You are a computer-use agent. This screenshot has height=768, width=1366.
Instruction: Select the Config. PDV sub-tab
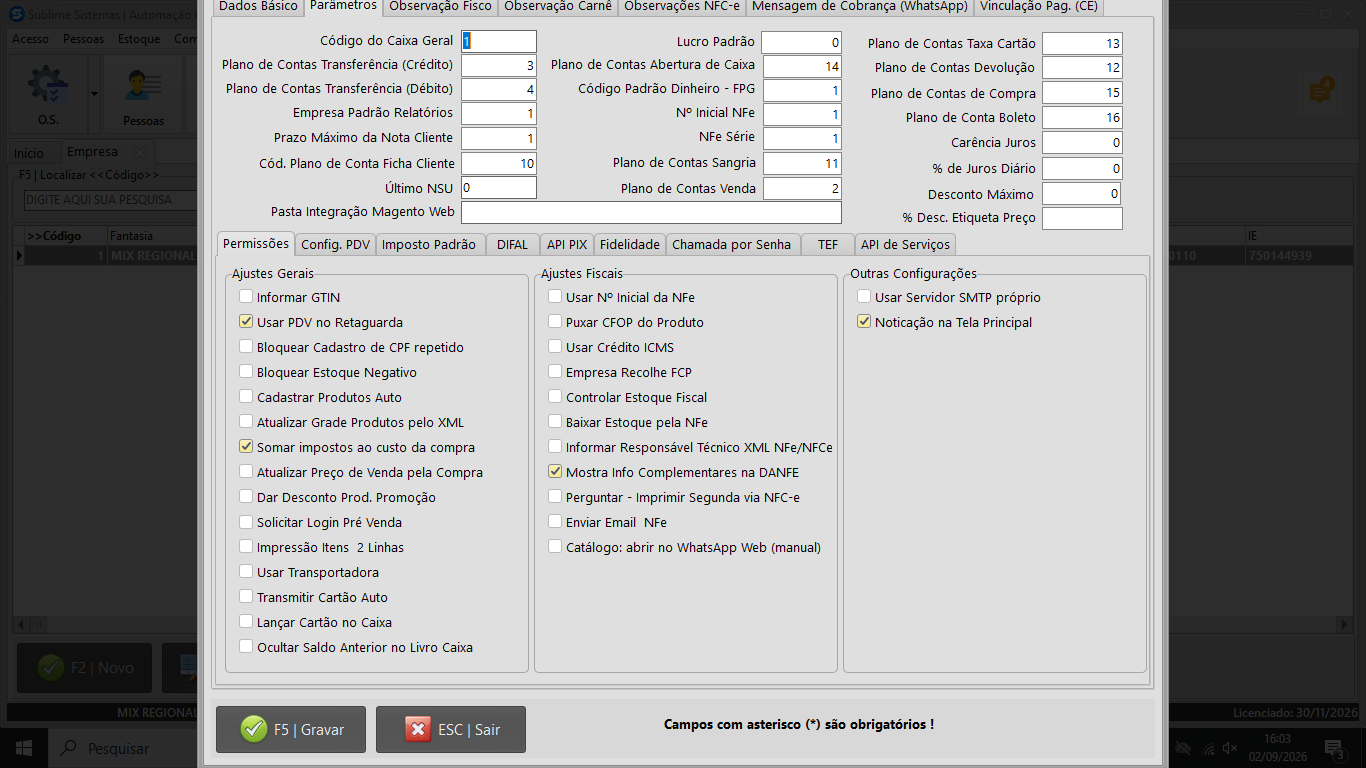(x=336, y=245)
